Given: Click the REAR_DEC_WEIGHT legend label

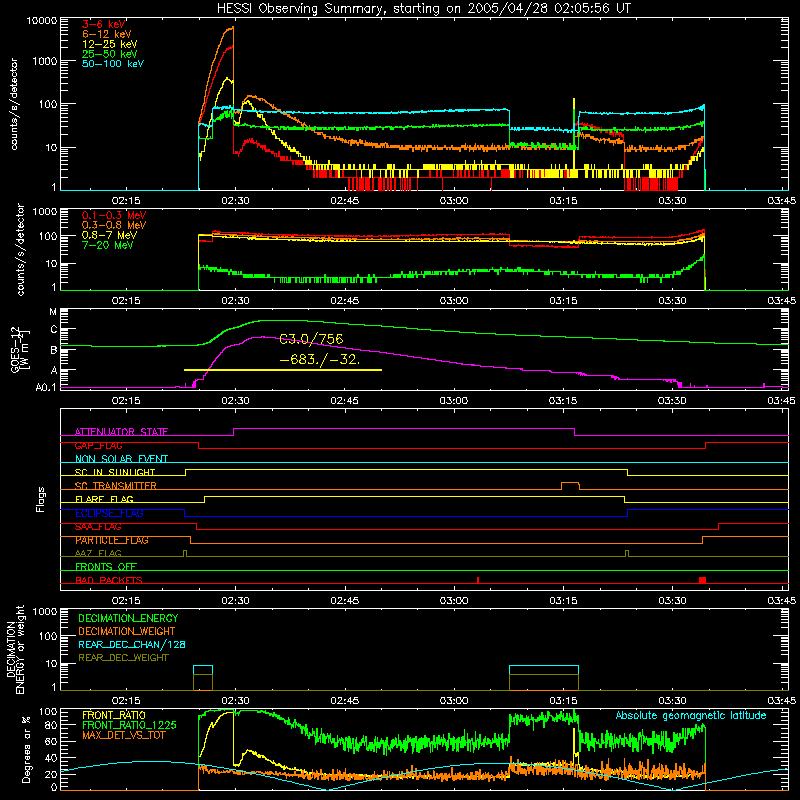Looking at the screenshot, I should 123,658.
